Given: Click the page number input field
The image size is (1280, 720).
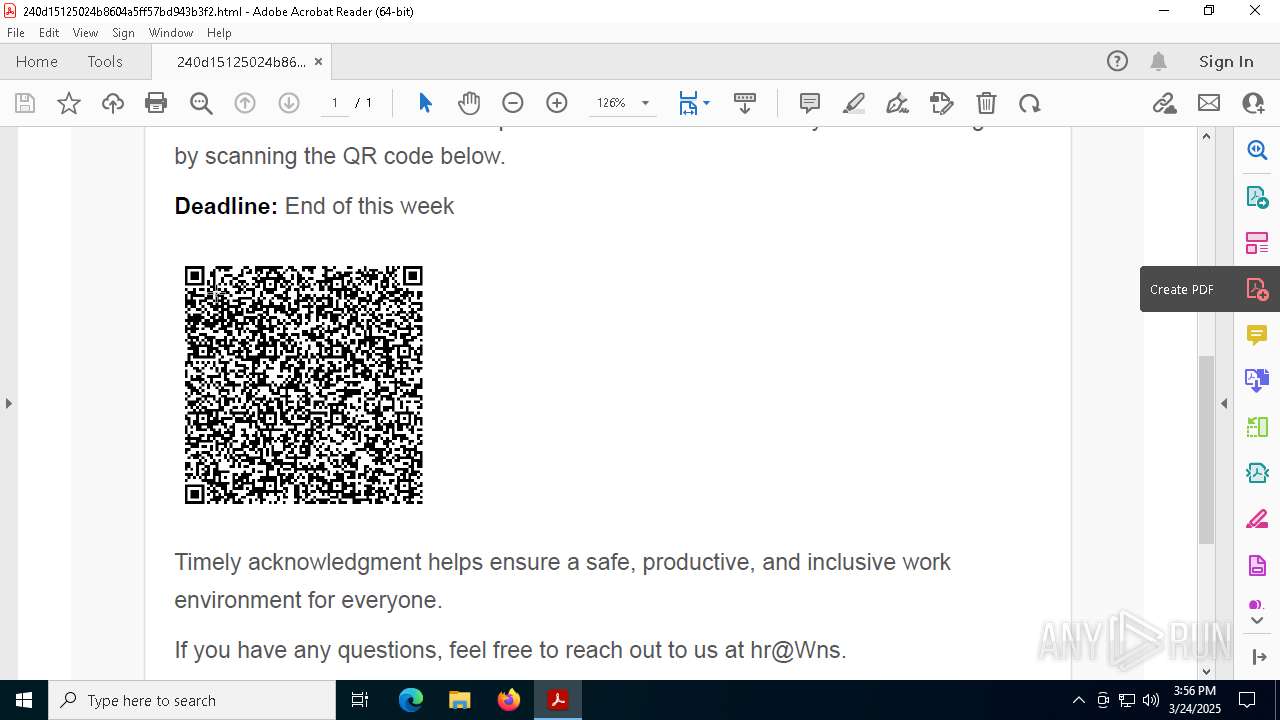Looking at the screenshot, I should (x=335, y=103).
